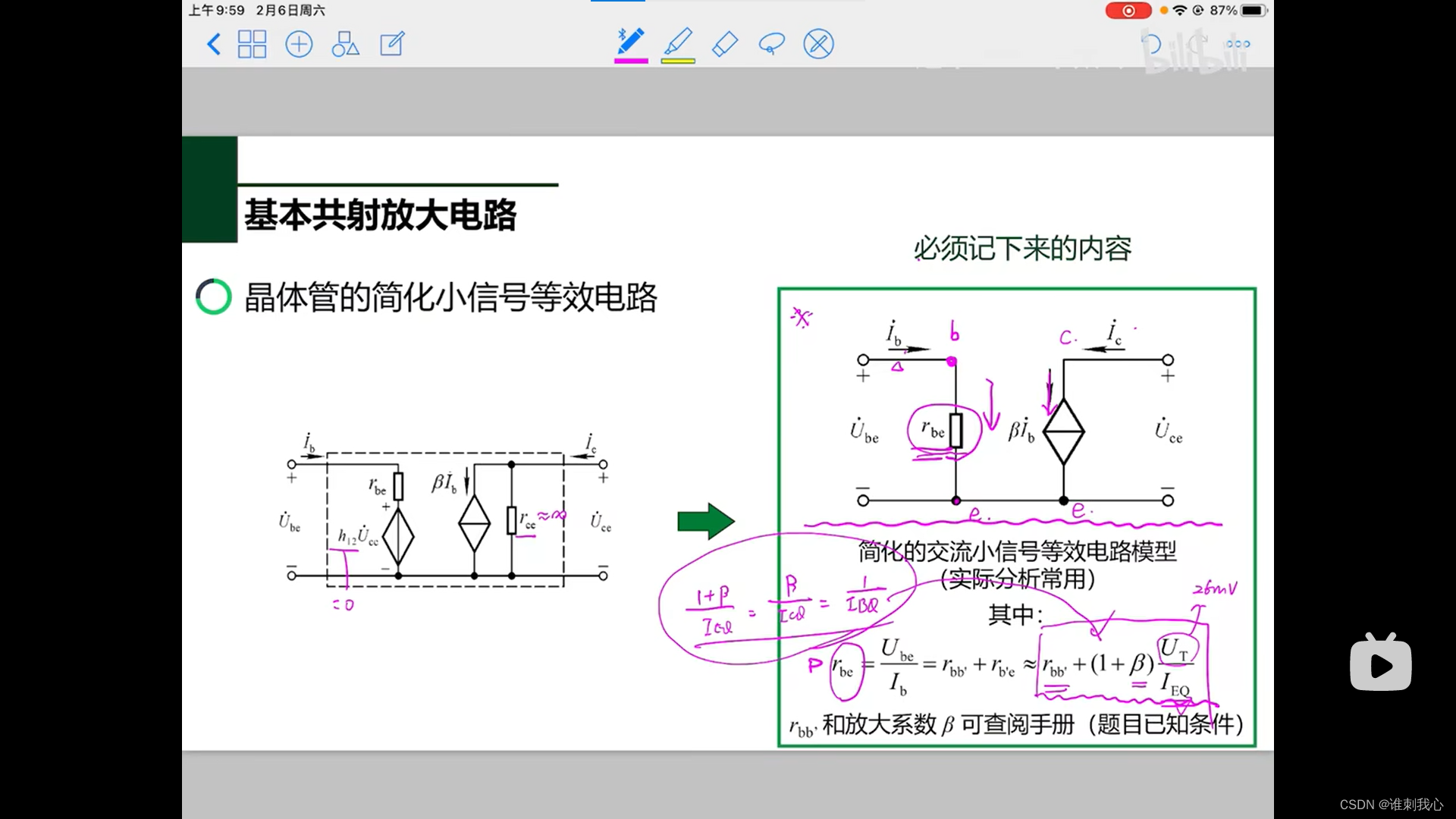Select the pen tool with magenta underline
The image size is (1456, 819).
(x=631, y=41)
